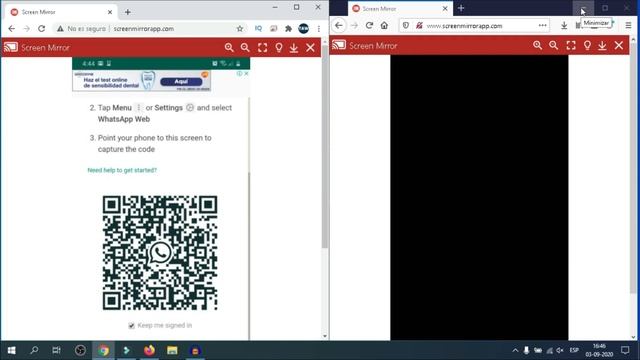640x360 pixels.
Task: Click the WhatsApp QR code
Action: point(160,253)
